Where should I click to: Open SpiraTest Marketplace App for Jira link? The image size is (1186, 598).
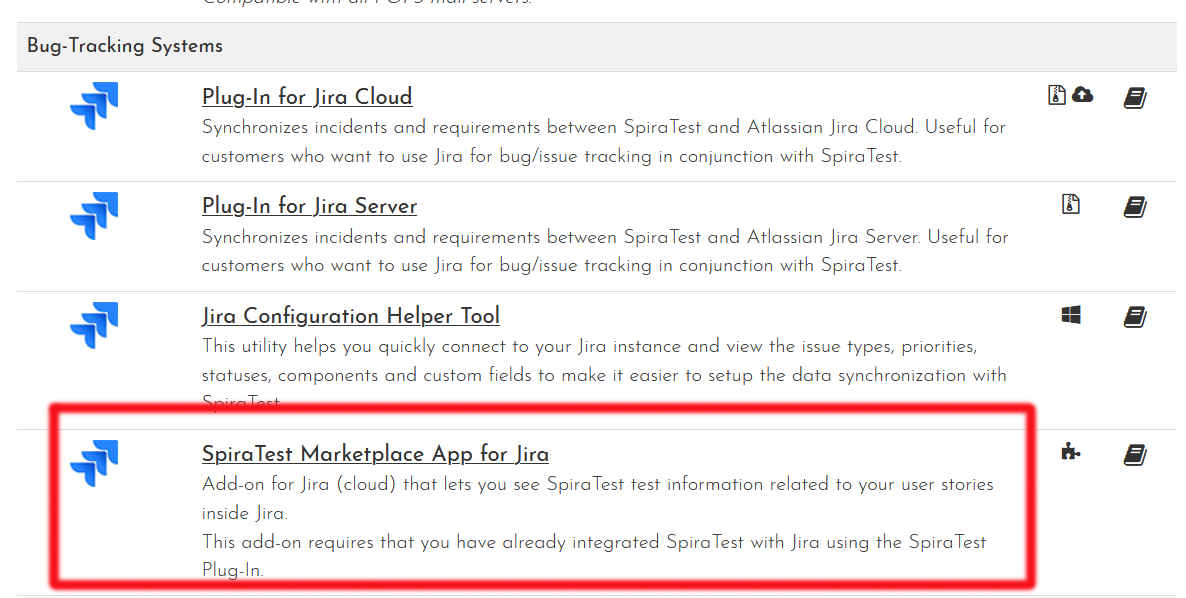(x=375, y=455)
